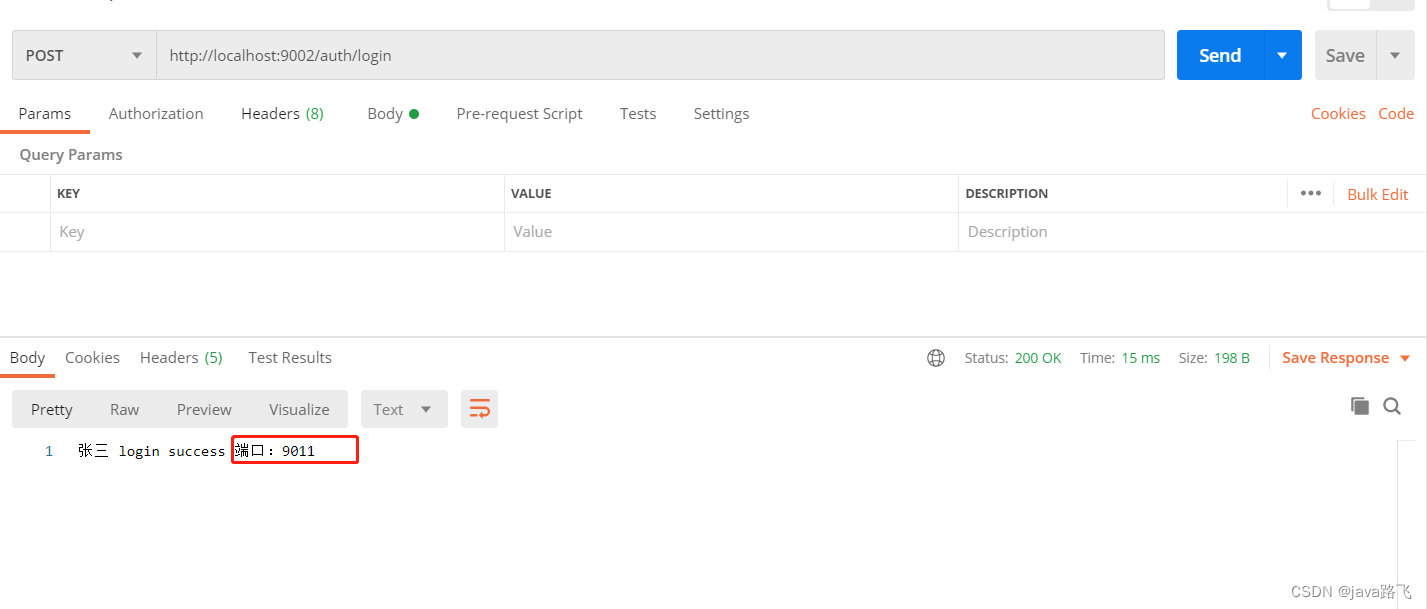Click the globe network icon beside Status
The width and height of the screenshot is (1427, 609).
(x=936, y=358)
